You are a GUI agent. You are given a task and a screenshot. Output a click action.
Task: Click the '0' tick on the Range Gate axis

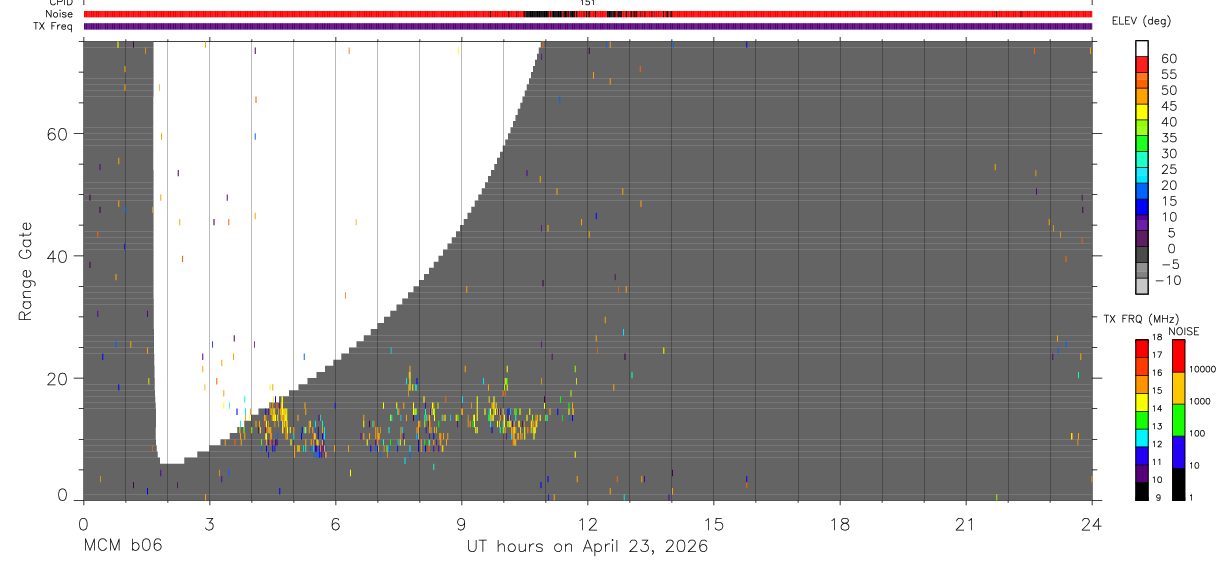click(62, 494)
